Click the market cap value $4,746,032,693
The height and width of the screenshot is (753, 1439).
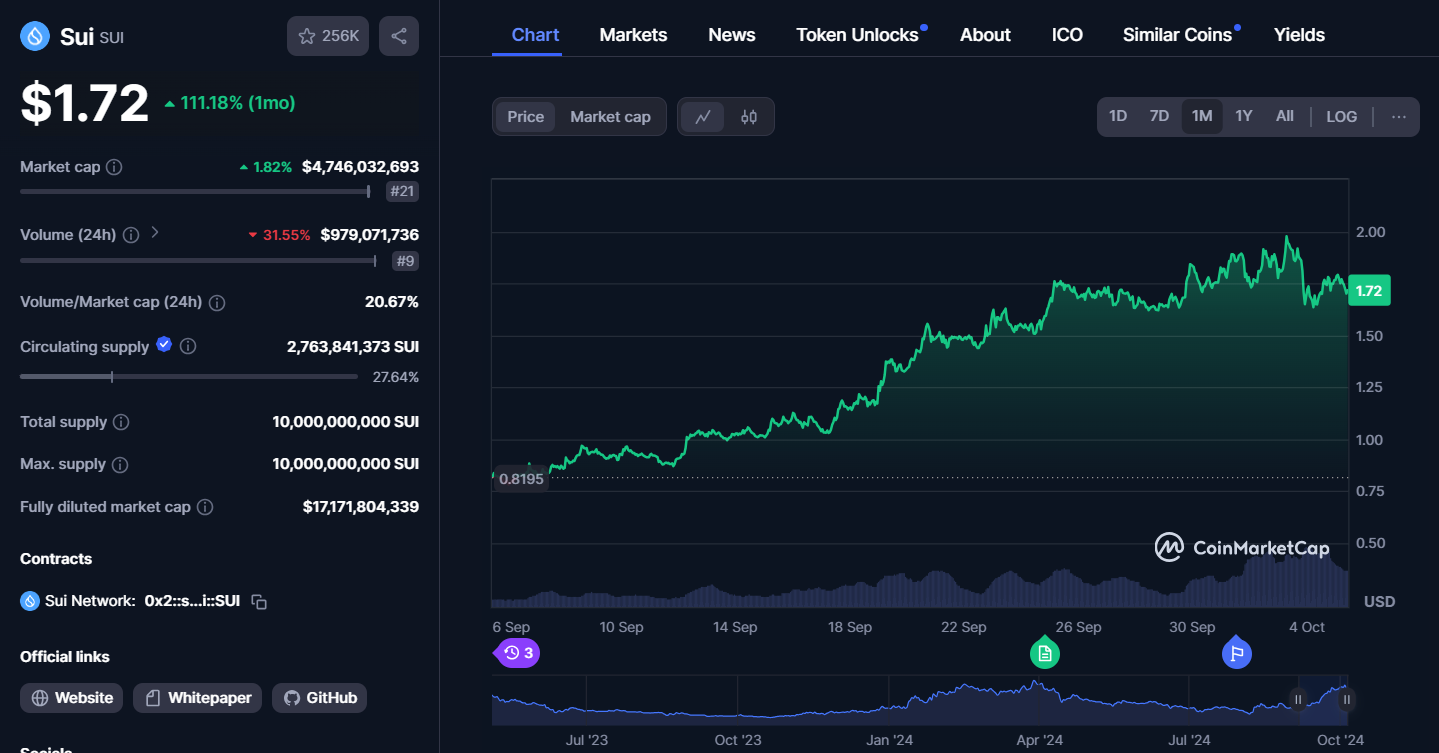click(x=360, y=167)
